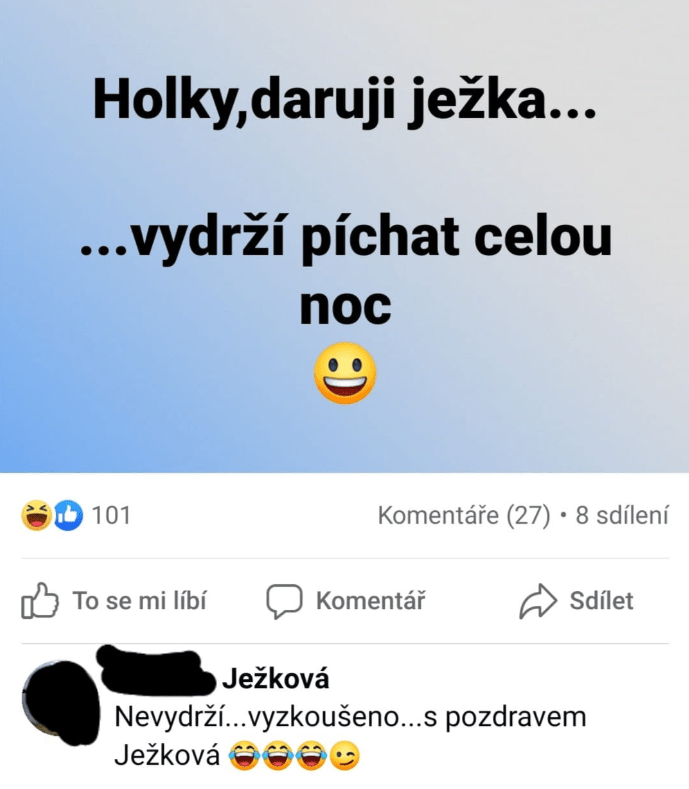Open the commenter's blacked-out profile picture
This screenshot has height=789, width=689.
pyautogui.click(x=60, y=702)
